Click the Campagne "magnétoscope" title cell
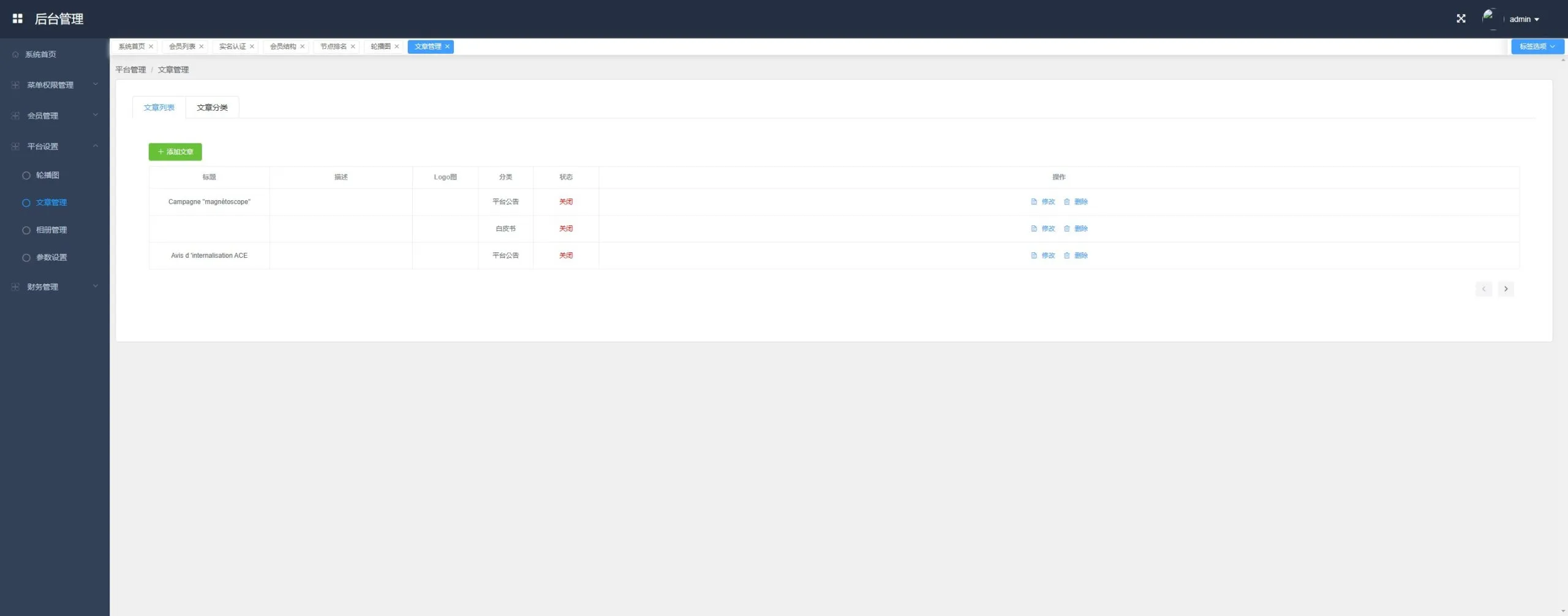1568x616 pixels. [x=209, y=202]
